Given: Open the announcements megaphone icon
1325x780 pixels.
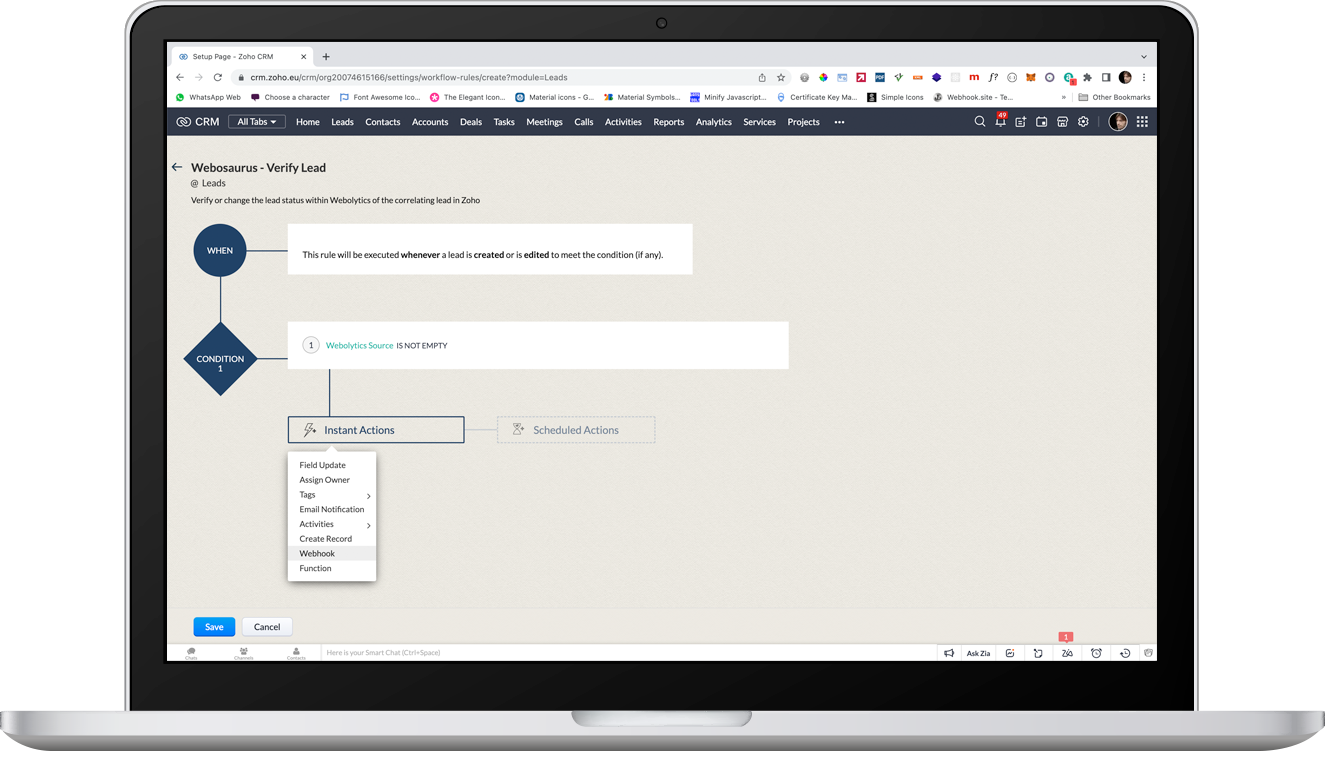Looking at the screenshot, I should coord(949,652).
